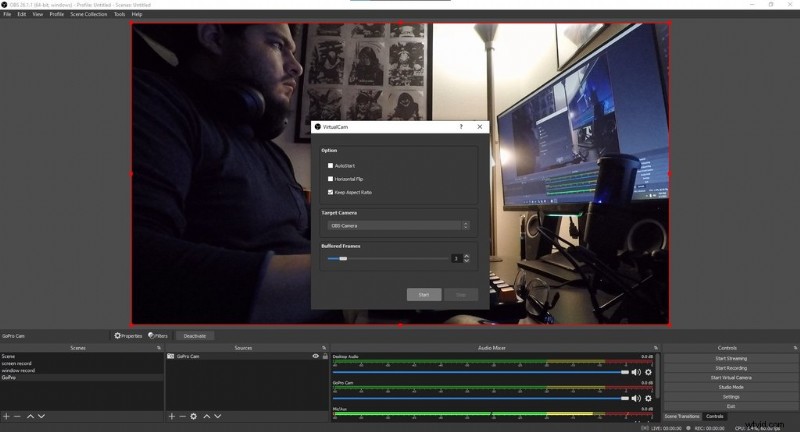This screenshot has height=432, width=800.
Task: Click the Buffered Frames value field
Action: click(457, 259)
